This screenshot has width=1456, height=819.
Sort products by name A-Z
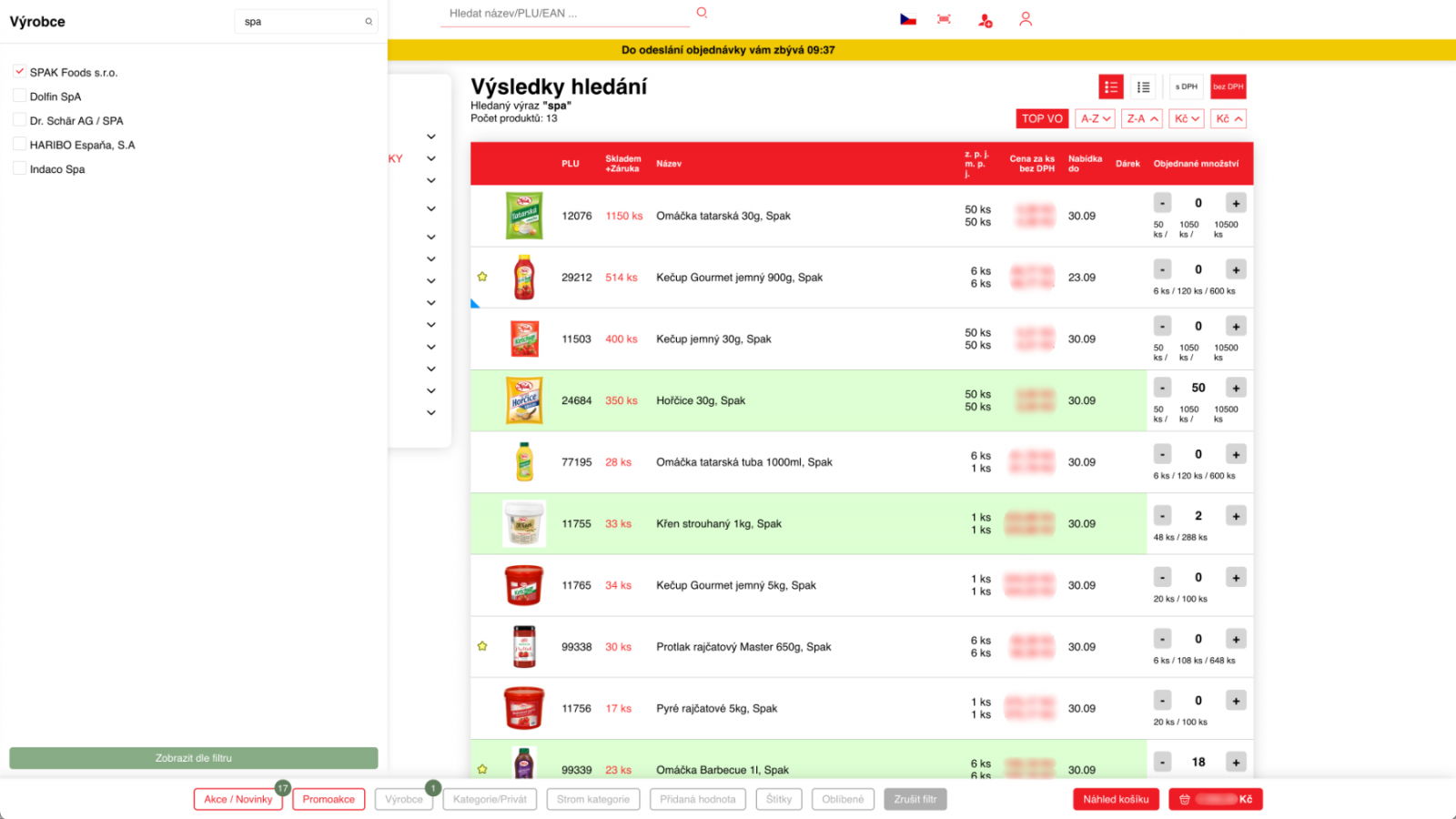[1096, 118]
